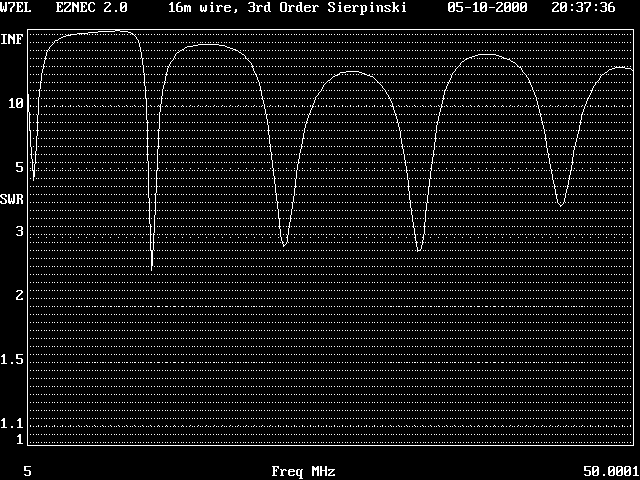Click the end frequency 50.0001 label
Screen dimensions: 640x480
tap(611, 471)
